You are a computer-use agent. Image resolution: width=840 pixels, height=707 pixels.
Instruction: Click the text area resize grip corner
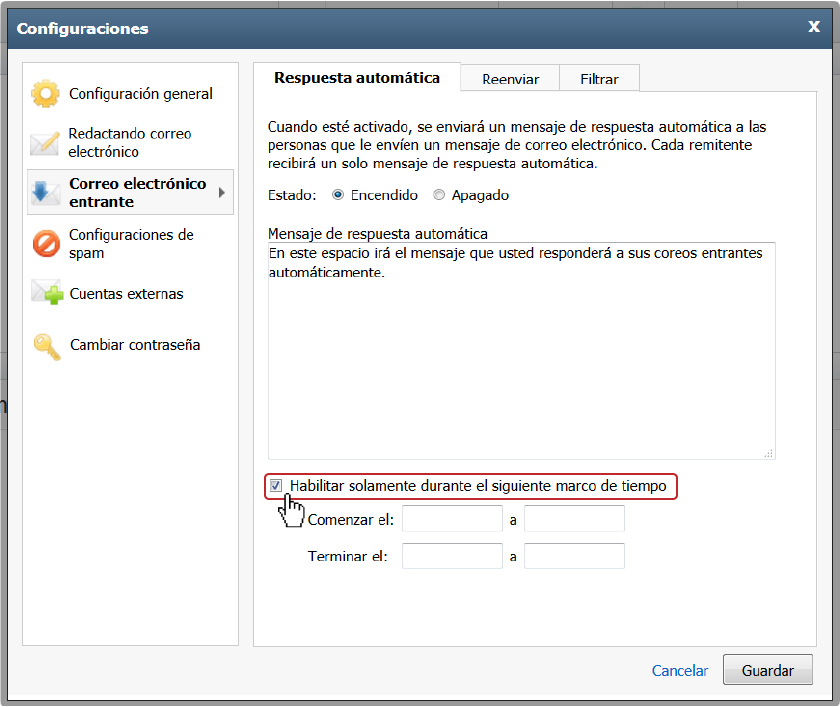[769, 453]
